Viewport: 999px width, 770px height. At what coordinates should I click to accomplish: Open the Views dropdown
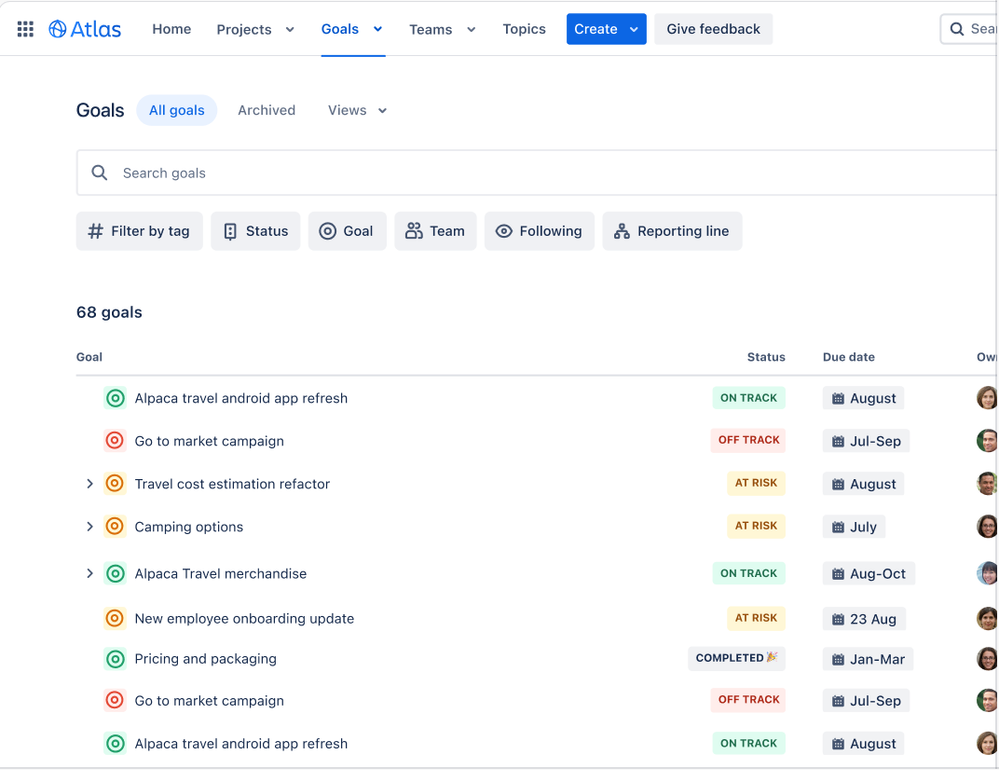[x=357, y=110]
